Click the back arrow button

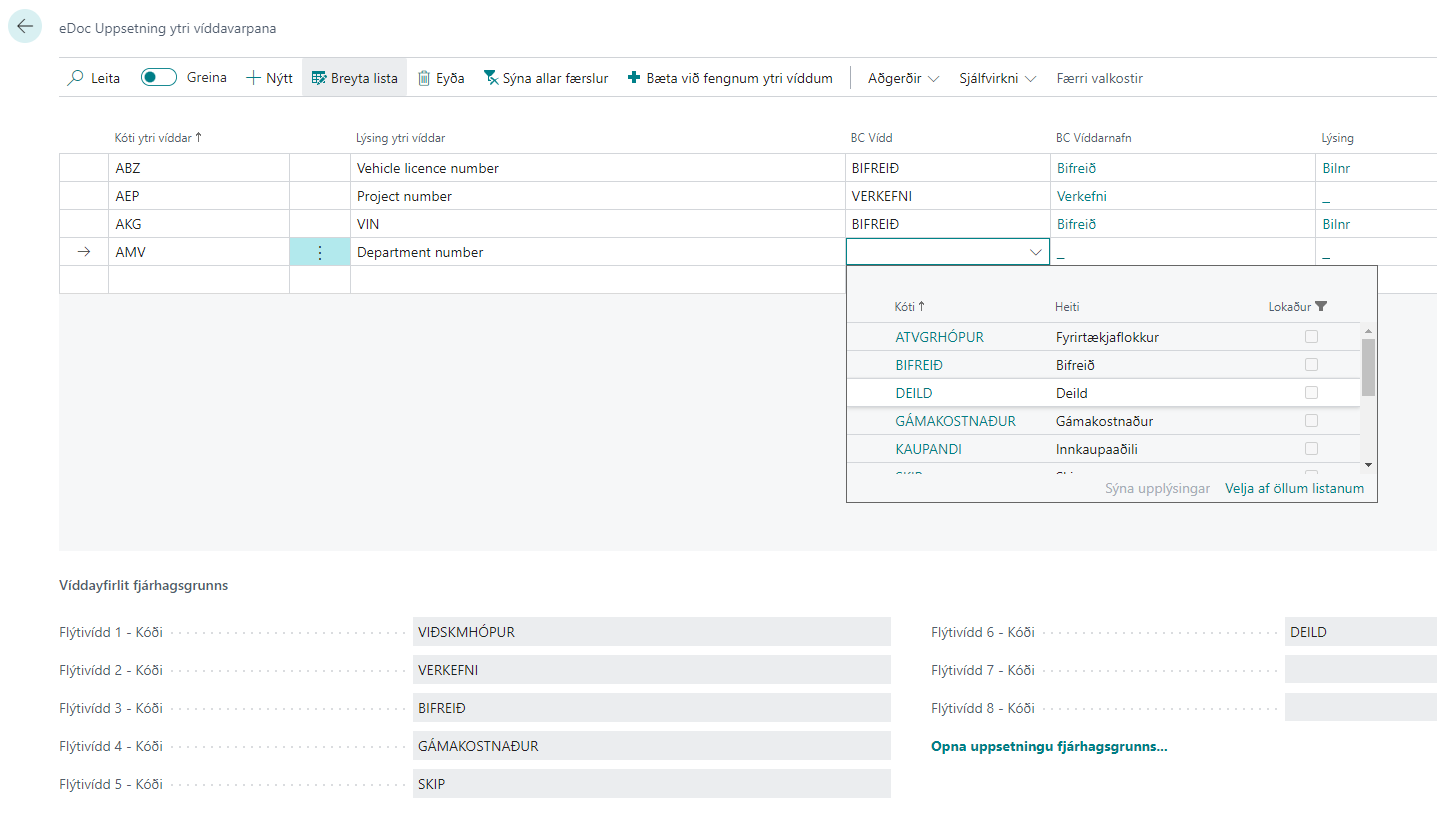tap(25, 27)
